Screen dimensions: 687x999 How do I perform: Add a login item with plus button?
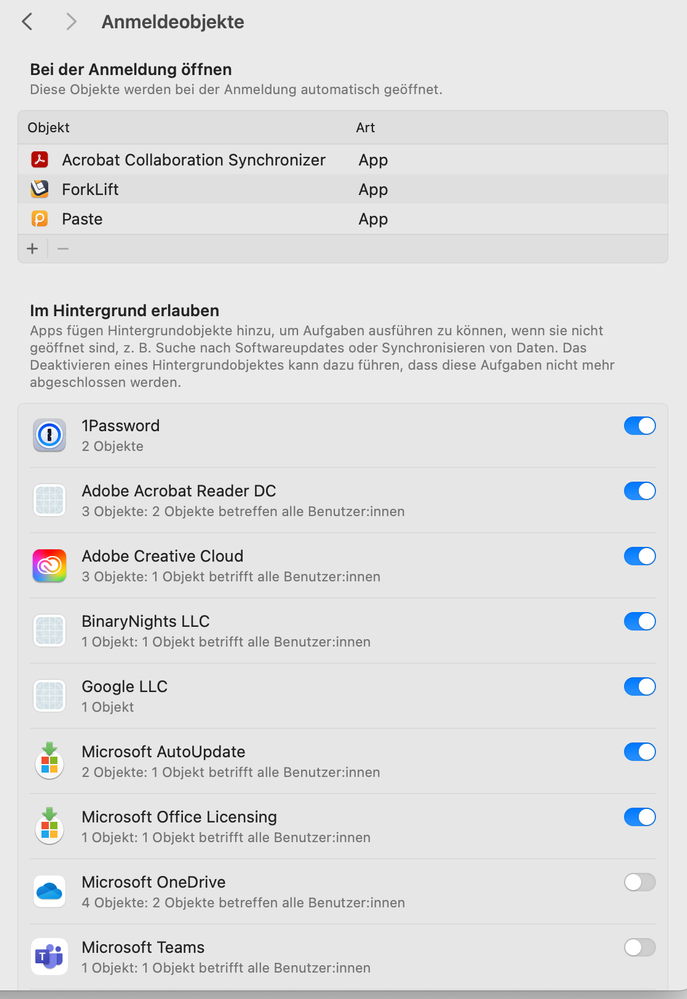(33, 248)
